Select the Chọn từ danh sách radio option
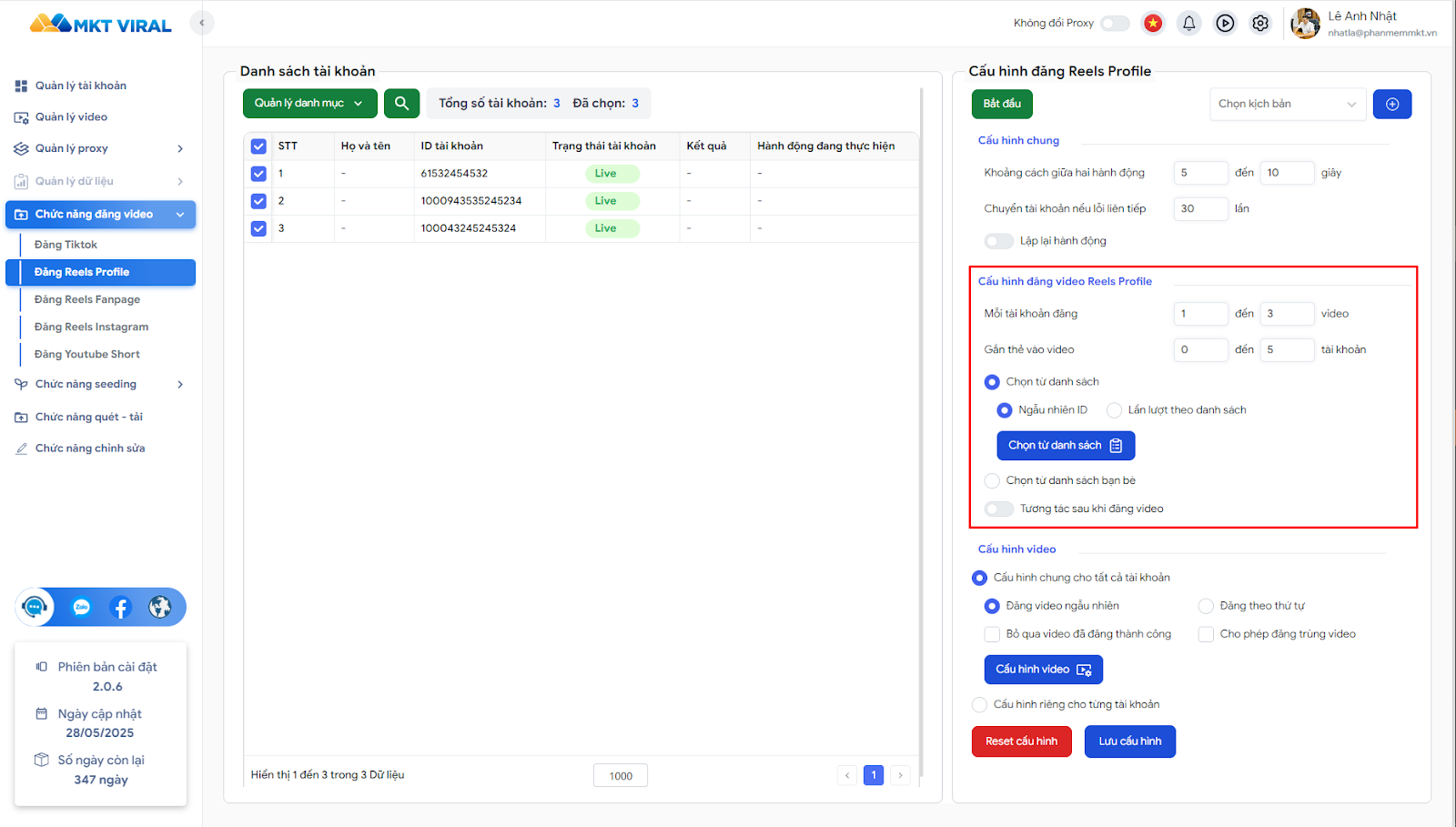 click(992, 382)
